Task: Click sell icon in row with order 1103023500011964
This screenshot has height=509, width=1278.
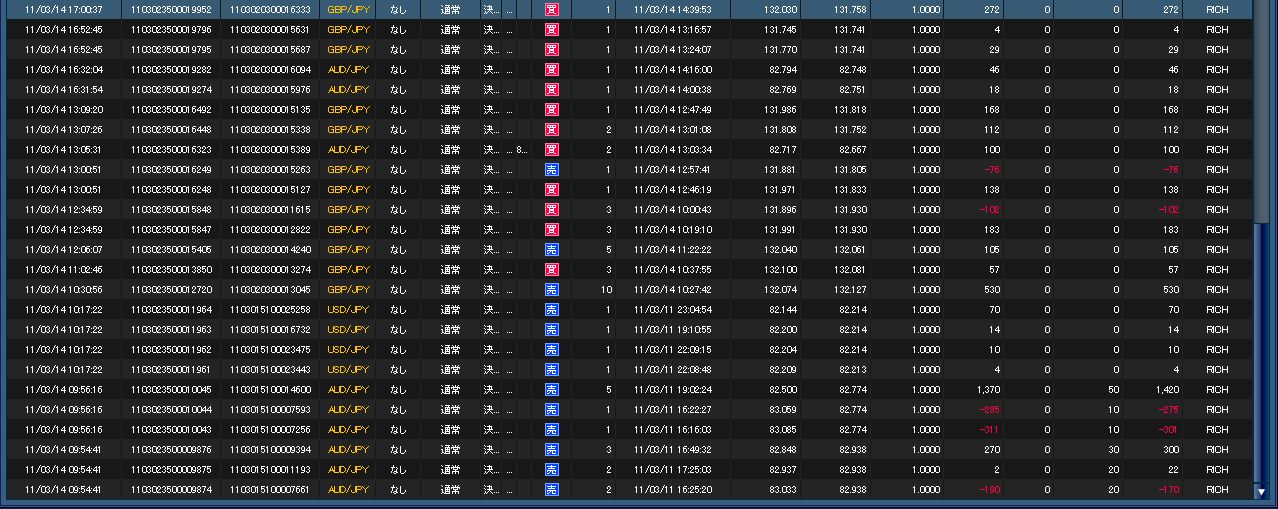Action: pyautogui.click(x=551, y=310)
